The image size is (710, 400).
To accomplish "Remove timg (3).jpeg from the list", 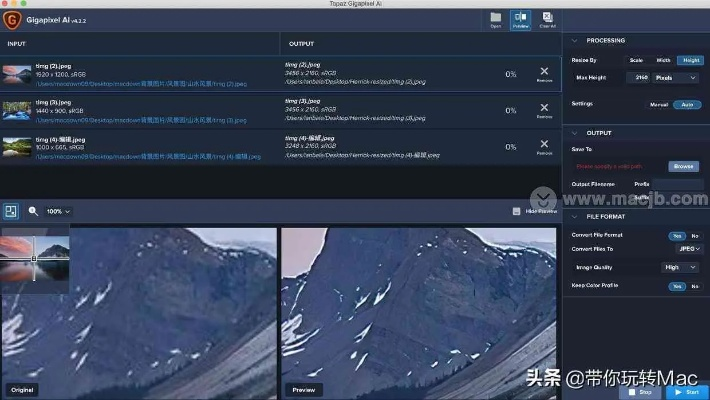I will click(544, 109).
